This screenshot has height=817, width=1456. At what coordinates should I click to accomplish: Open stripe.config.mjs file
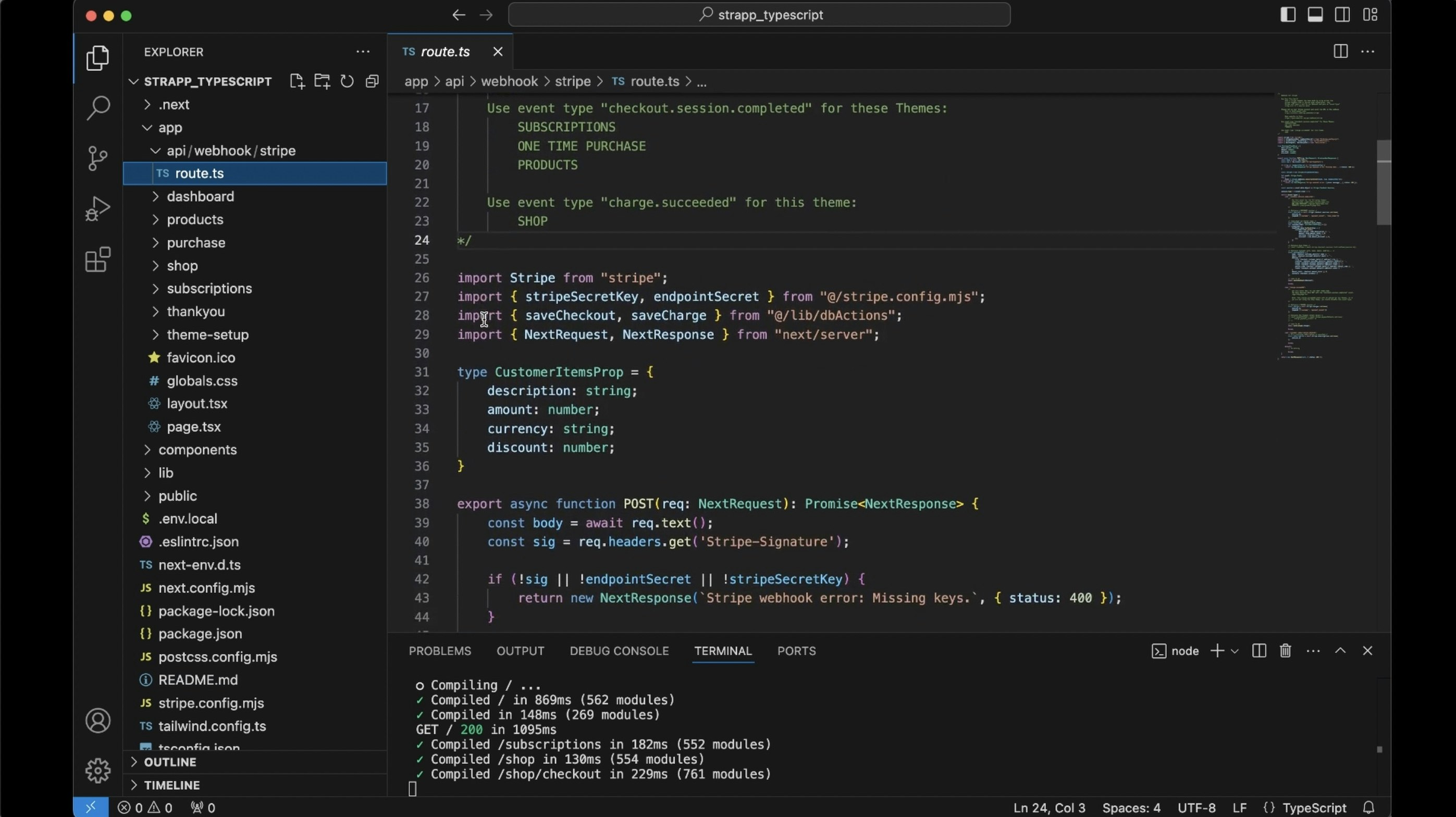211,703
